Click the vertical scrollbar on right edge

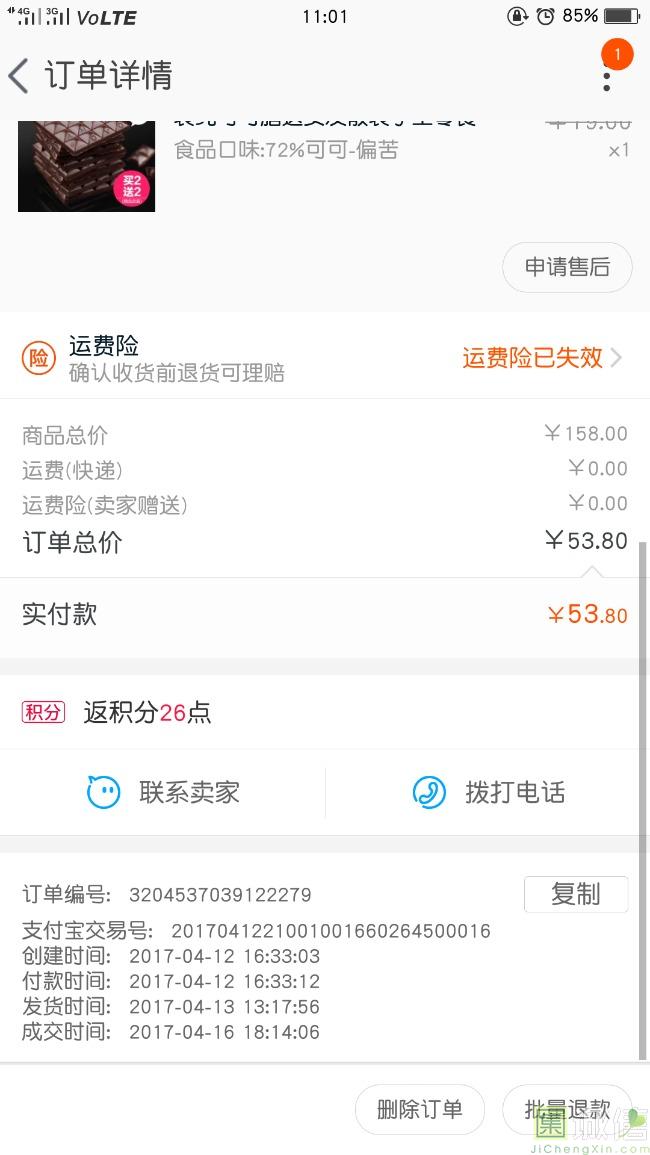(x=643, y=801)
